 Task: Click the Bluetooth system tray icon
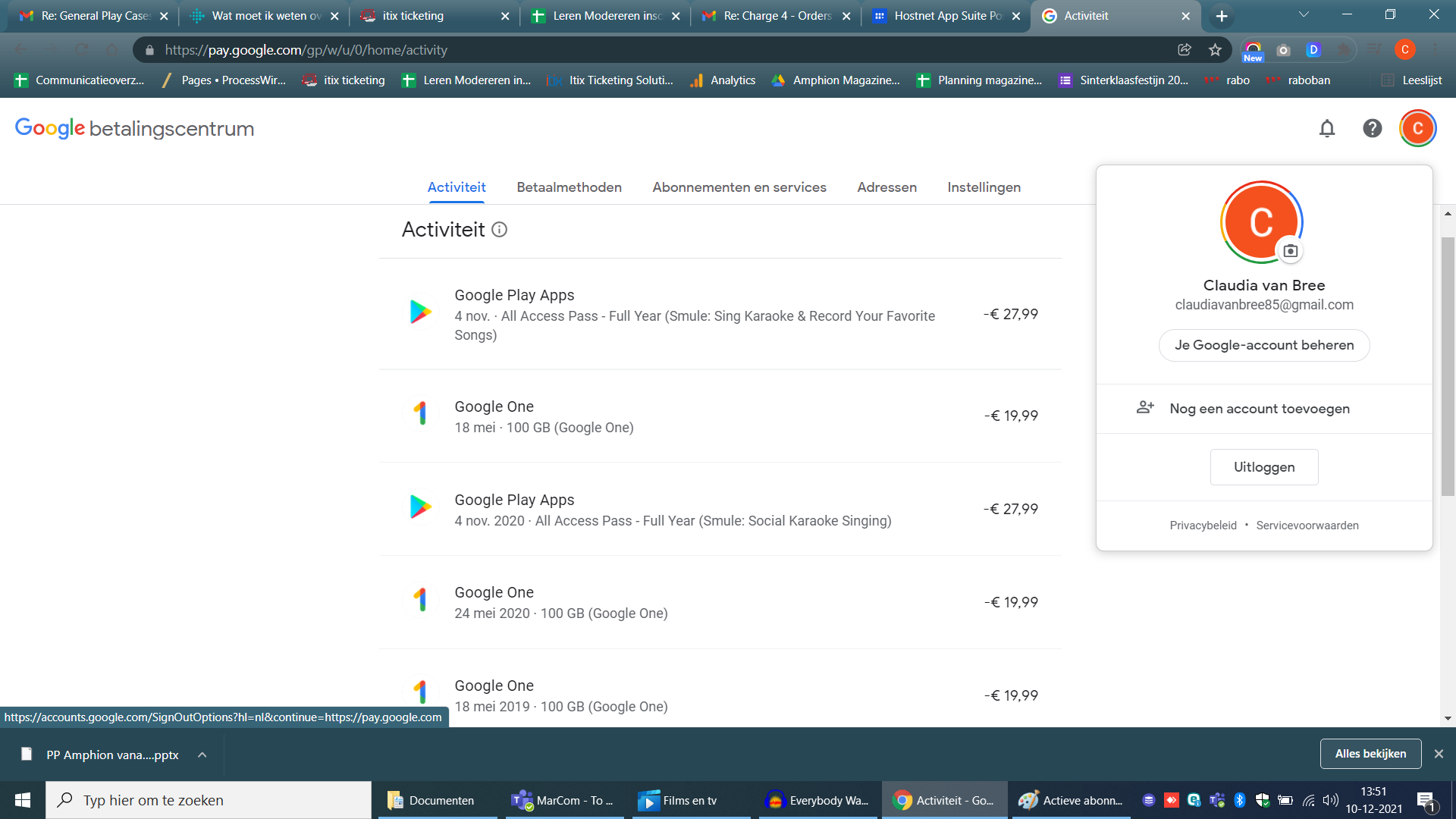coord(1240,800)
